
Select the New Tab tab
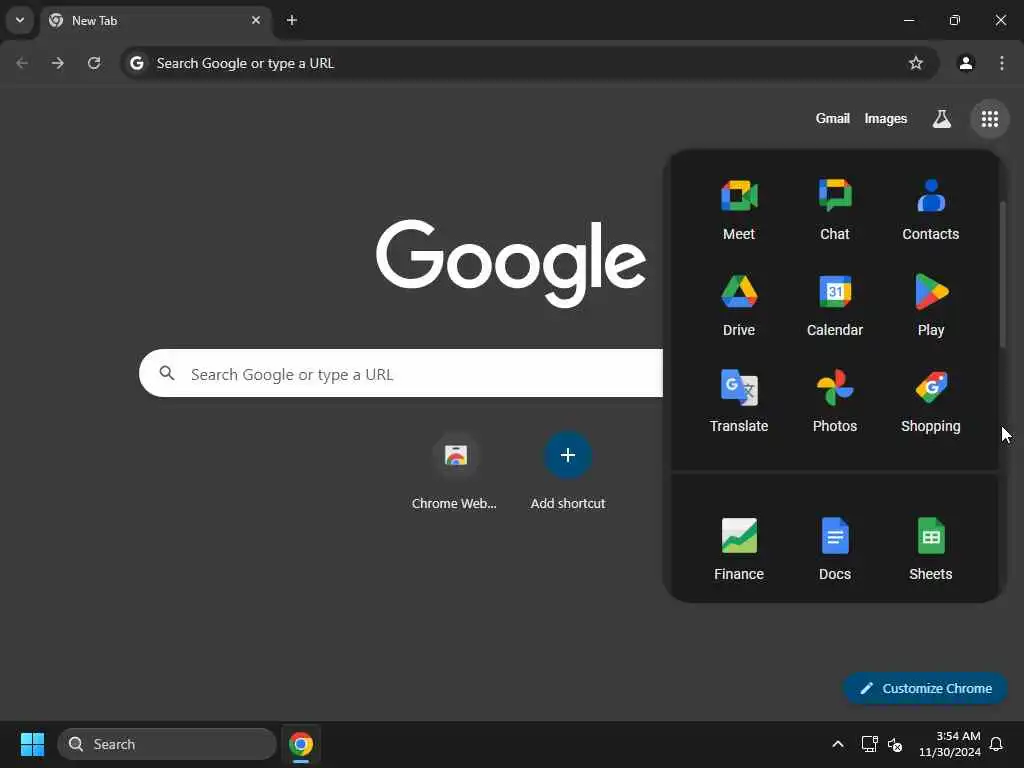155,20
